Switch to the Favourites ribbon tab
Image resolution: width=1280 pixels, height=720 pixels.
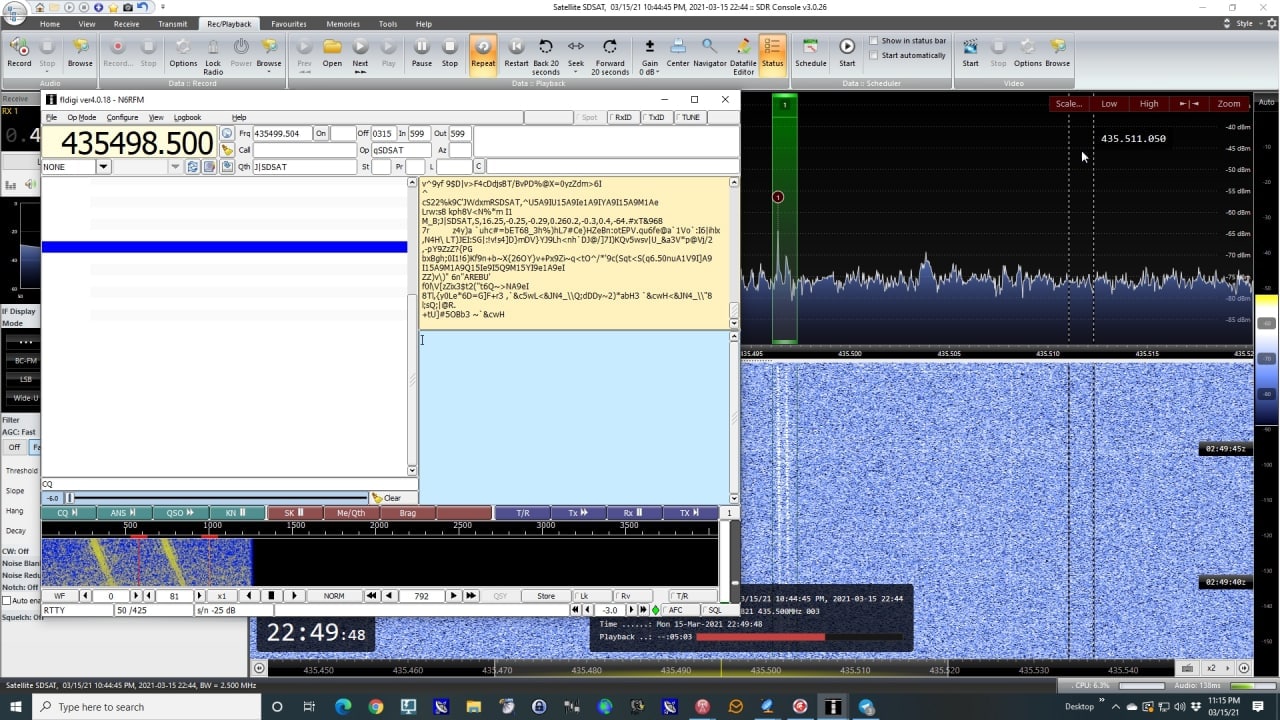pyautogui.click(x=289, y=24)
